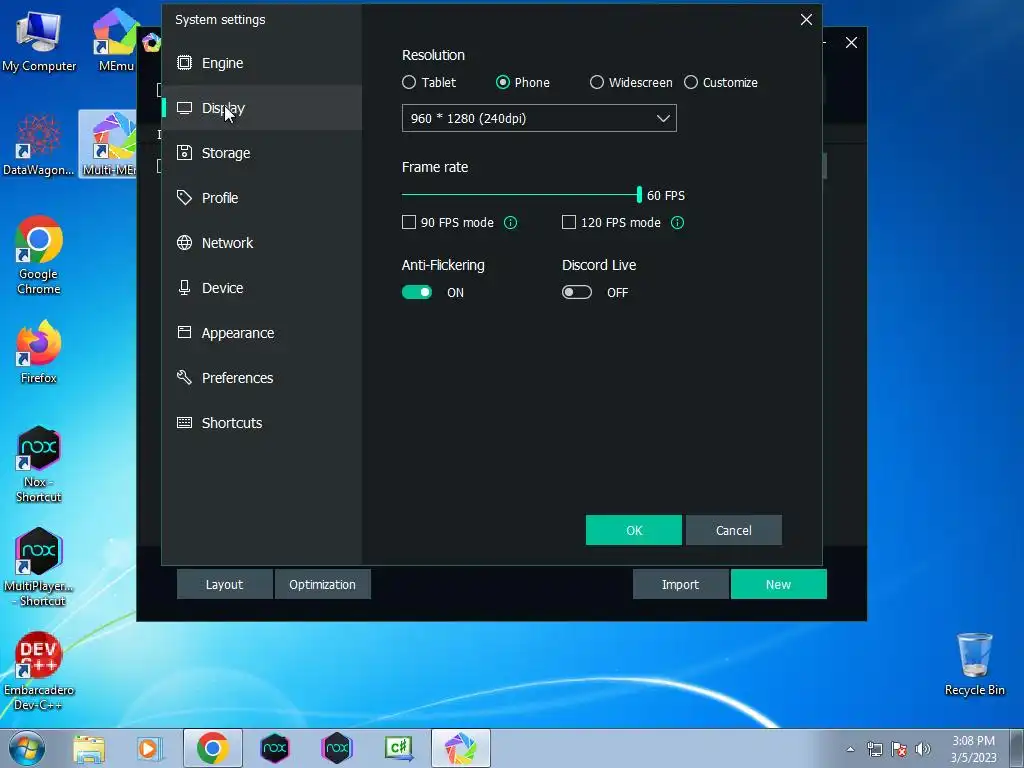Open Device settings section

[262, 288]
